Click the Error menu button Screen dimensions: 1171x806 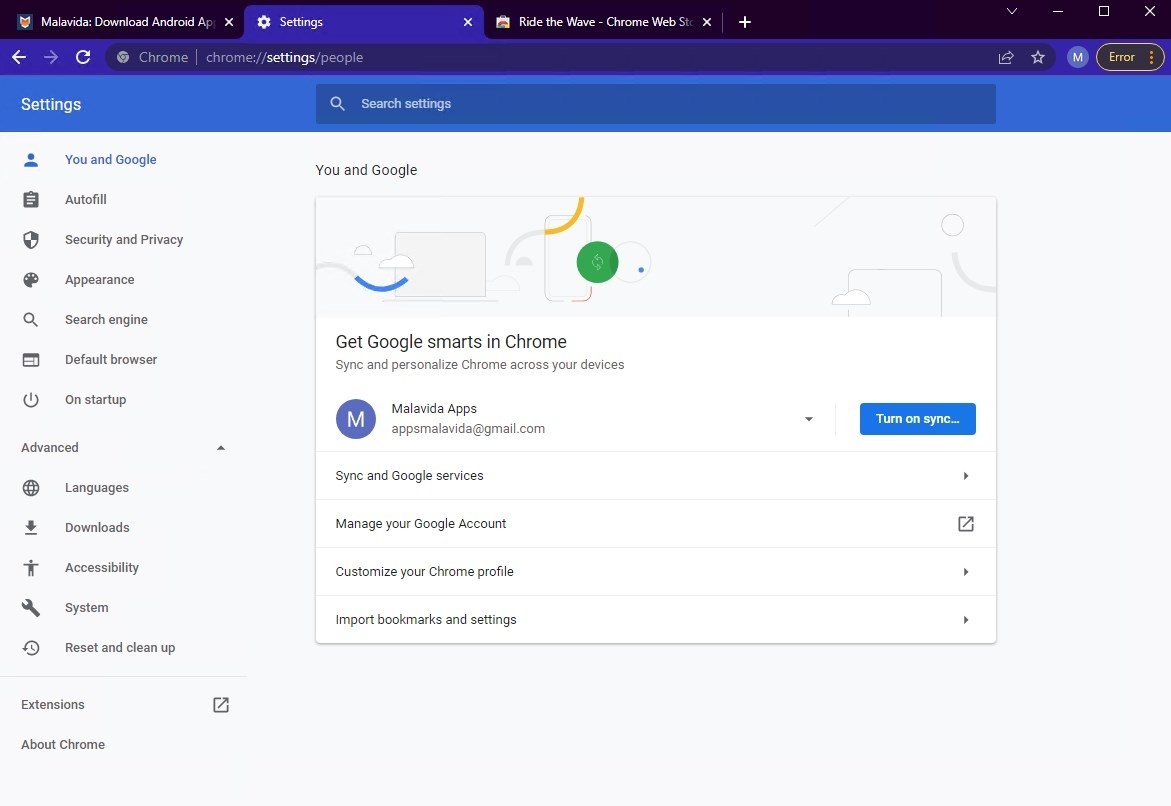click(x=1130, y=58)
